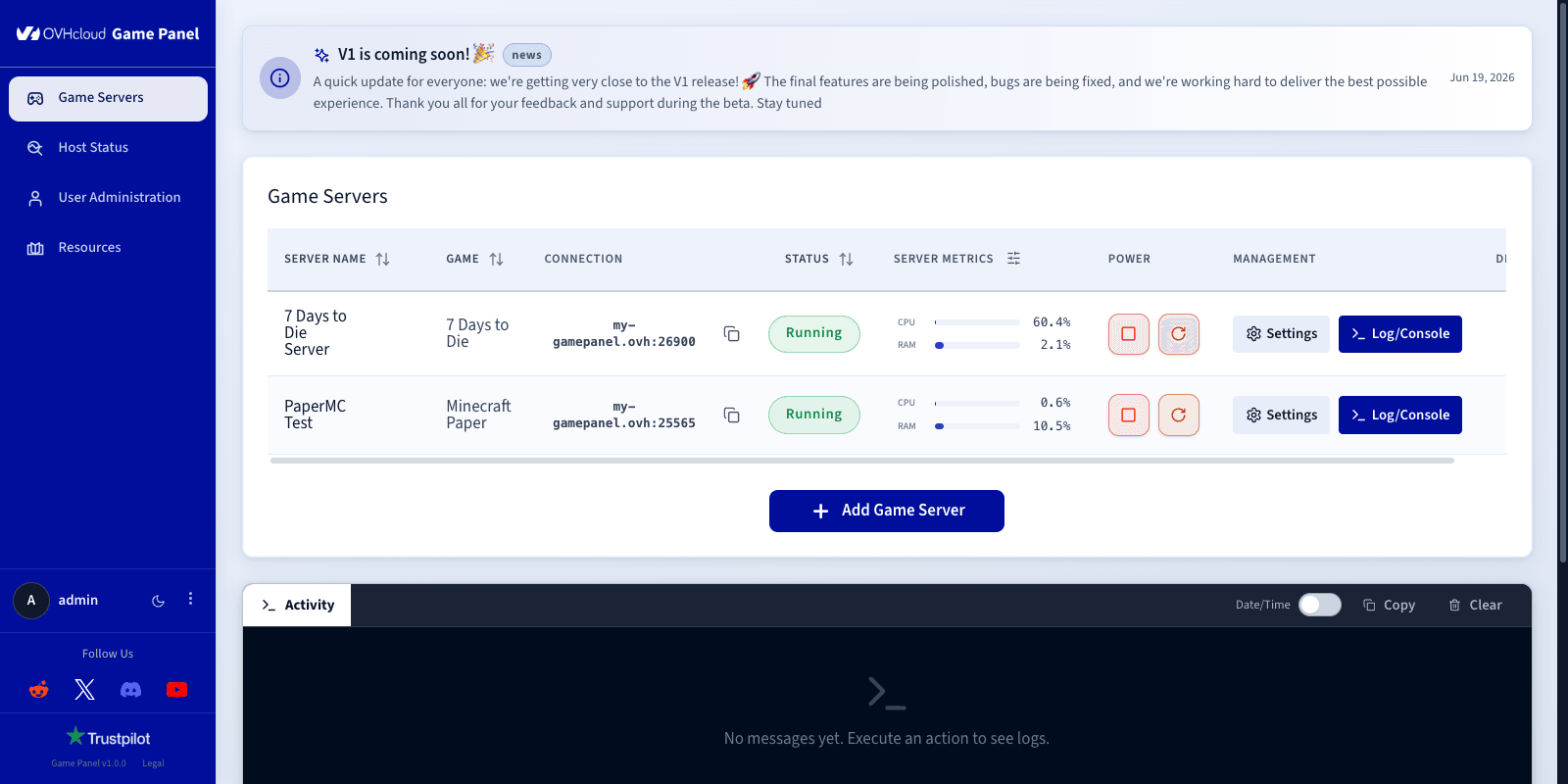Image resolution: width=1568 pixels, height=784 pixels.
Task: Open Log/Console for PaperMC Test
Action: pos(1399,416)
